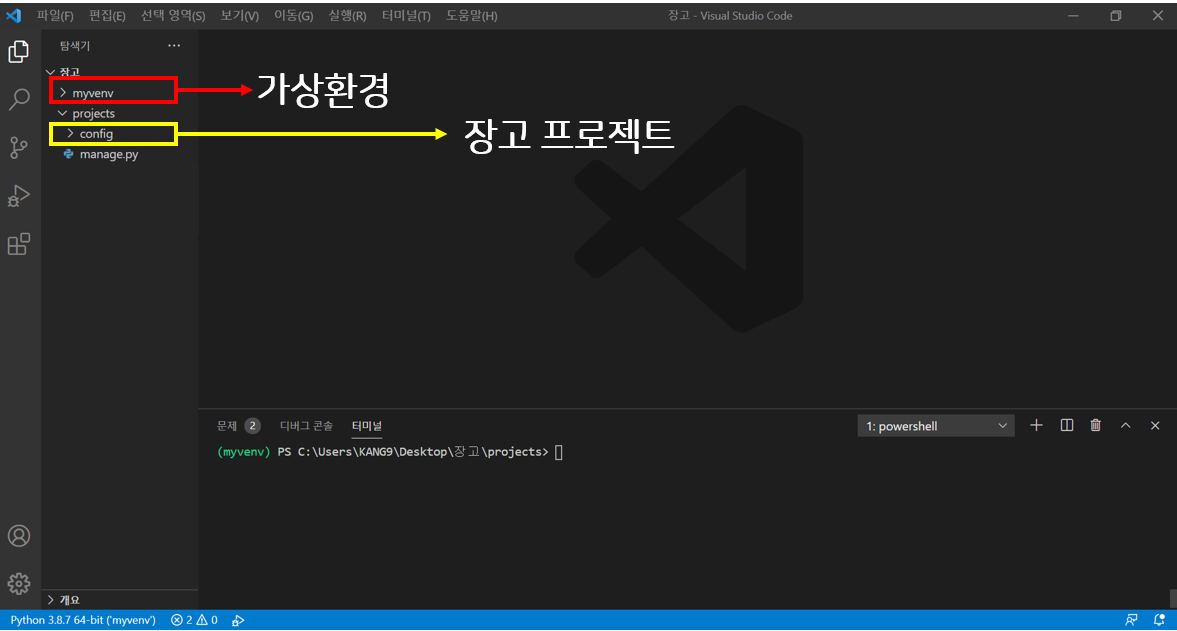Open the 이동(G) menu

coord(293,16)
